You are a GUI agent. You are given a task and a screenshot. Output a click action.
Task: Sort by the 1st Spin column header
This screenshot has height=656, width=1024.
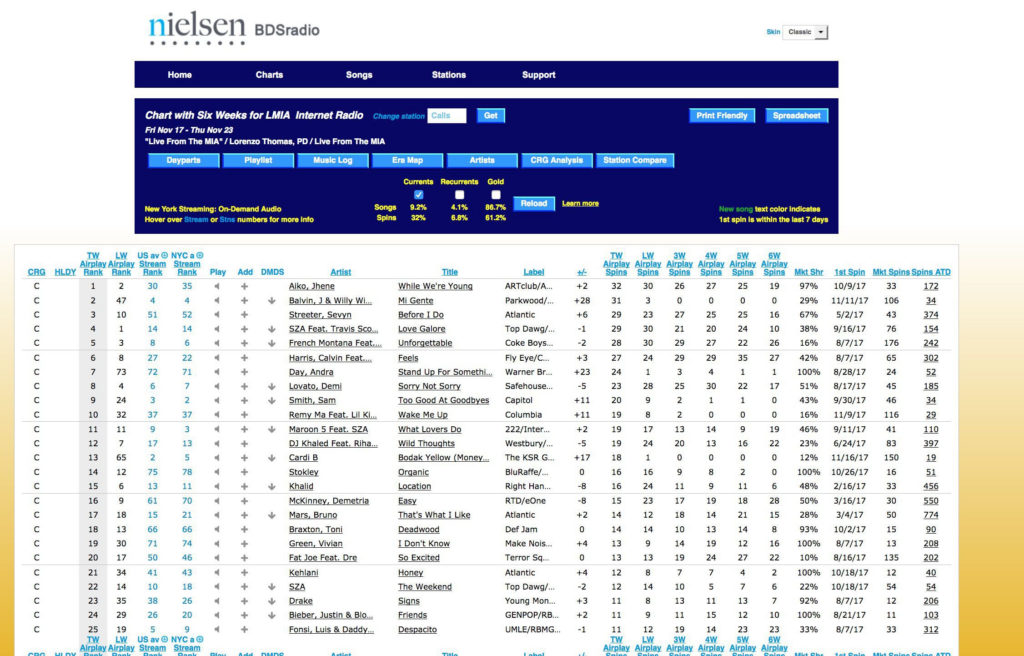coord(850,272)
